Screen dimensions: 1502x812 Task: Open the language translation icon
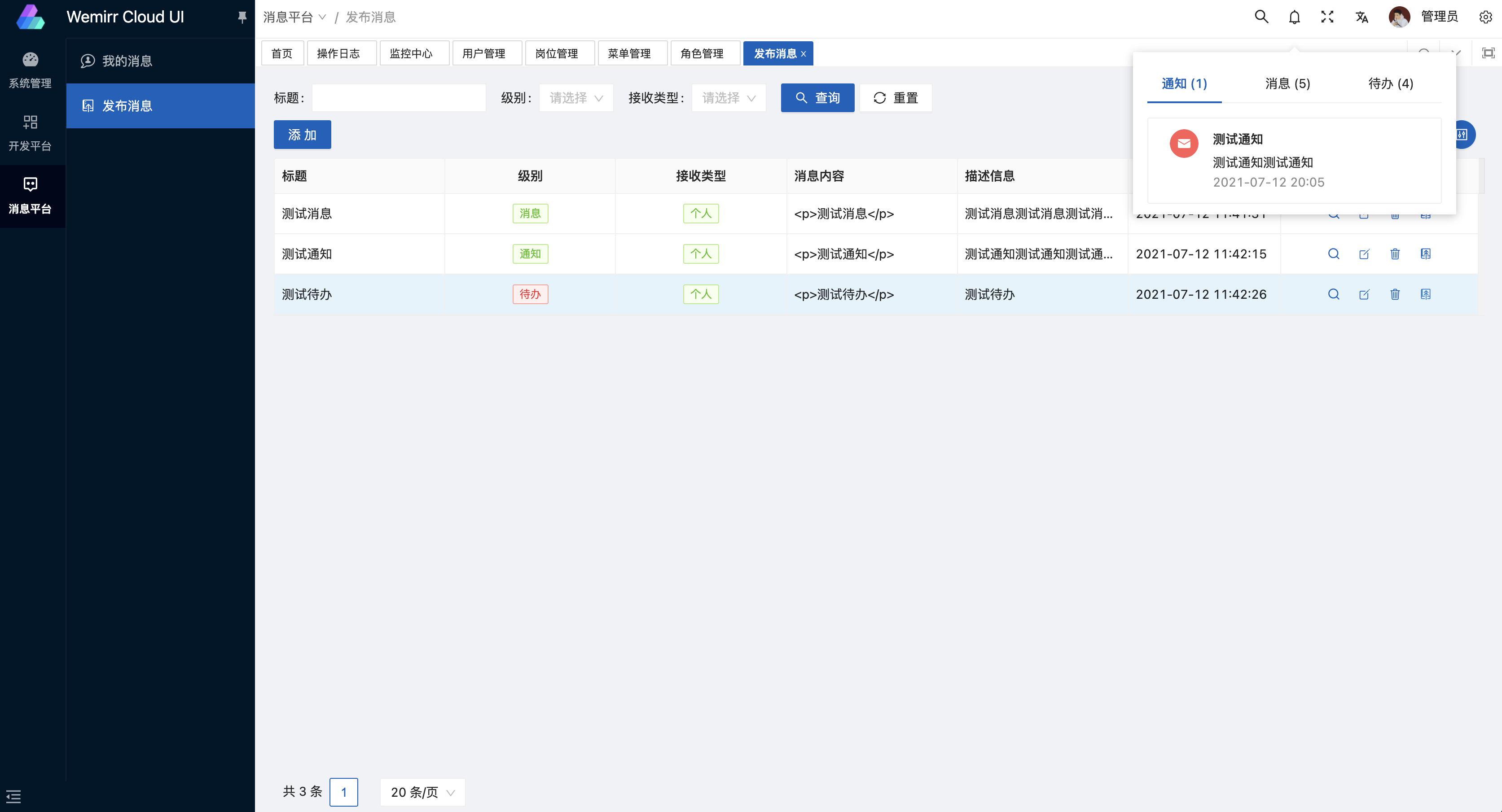[x=1361, y=17]
